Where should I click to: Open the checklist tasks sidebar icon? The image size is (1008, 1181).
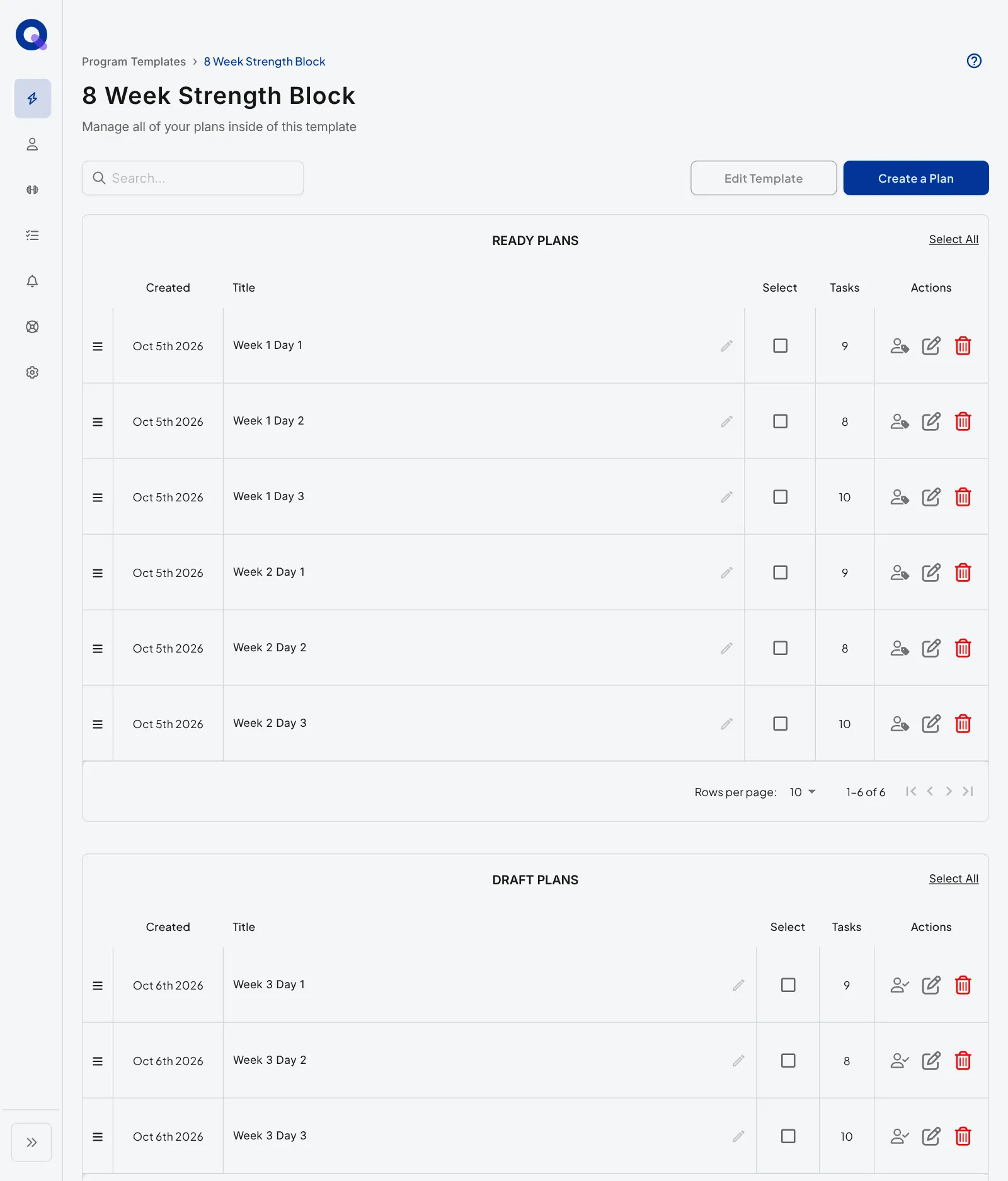[32, 236]
